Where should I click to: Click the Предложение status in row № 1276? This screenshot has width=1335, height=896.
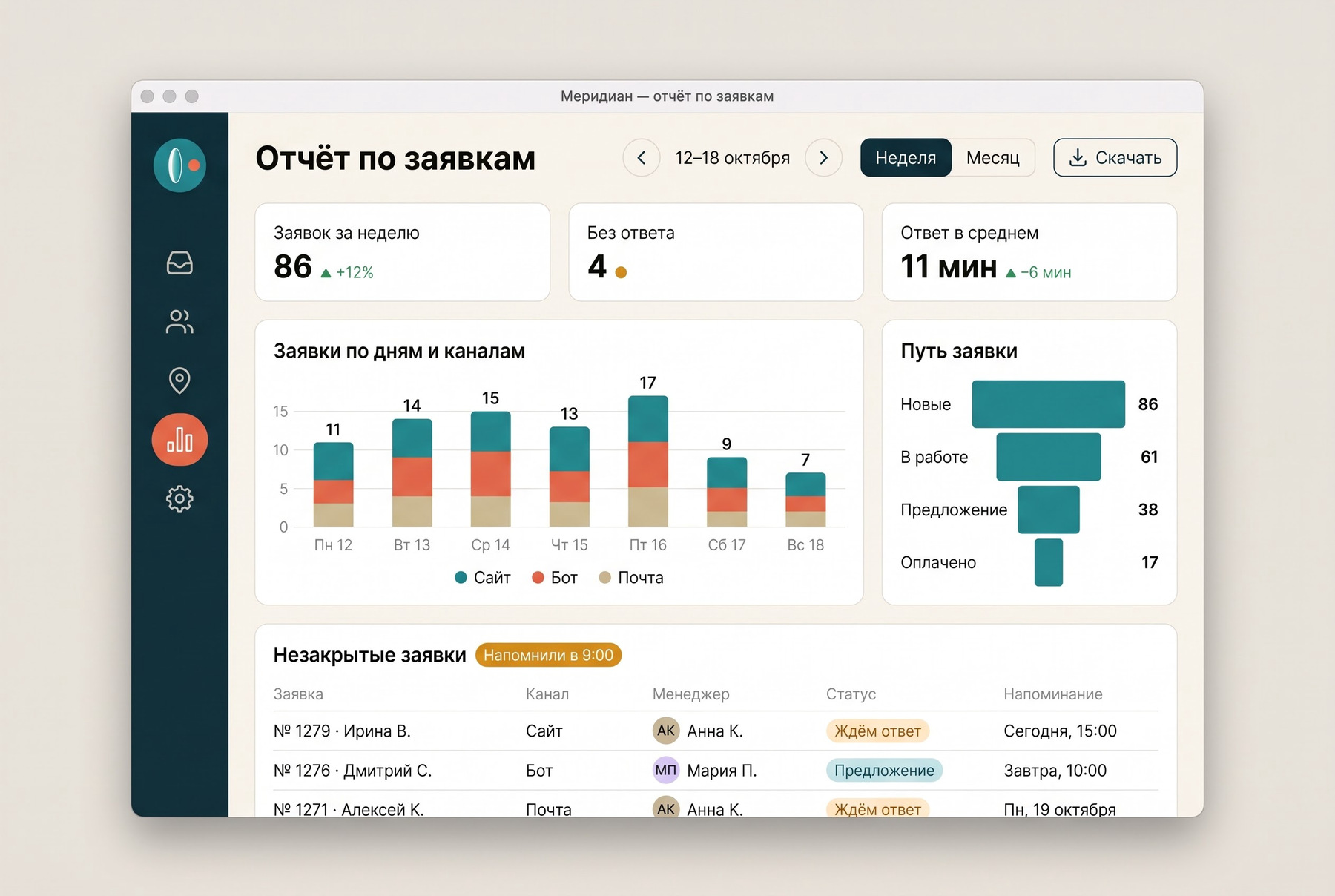(884, 770)
